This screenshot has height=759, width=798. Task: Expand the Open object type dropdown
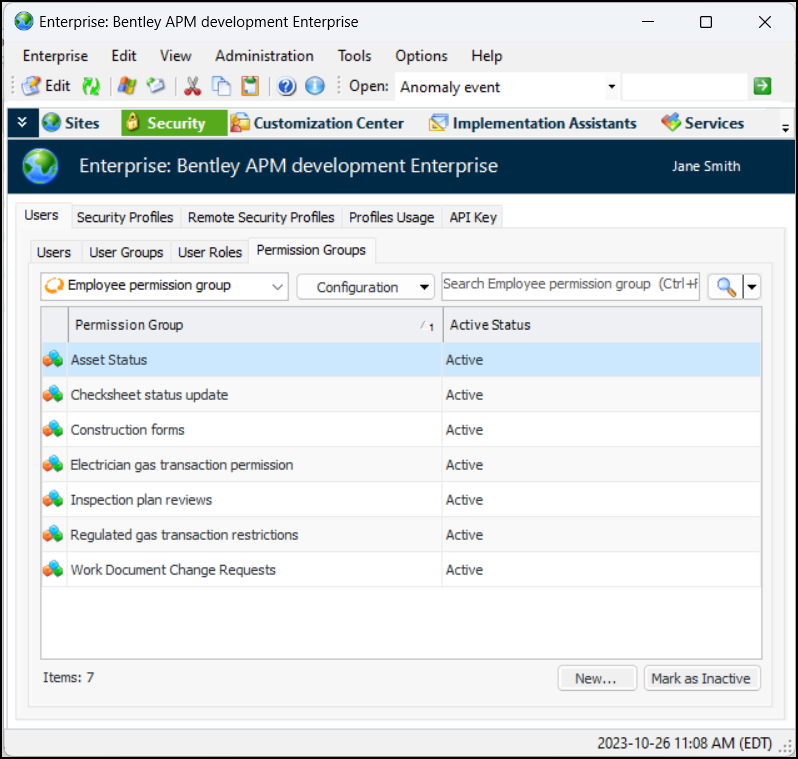point(610,87)
